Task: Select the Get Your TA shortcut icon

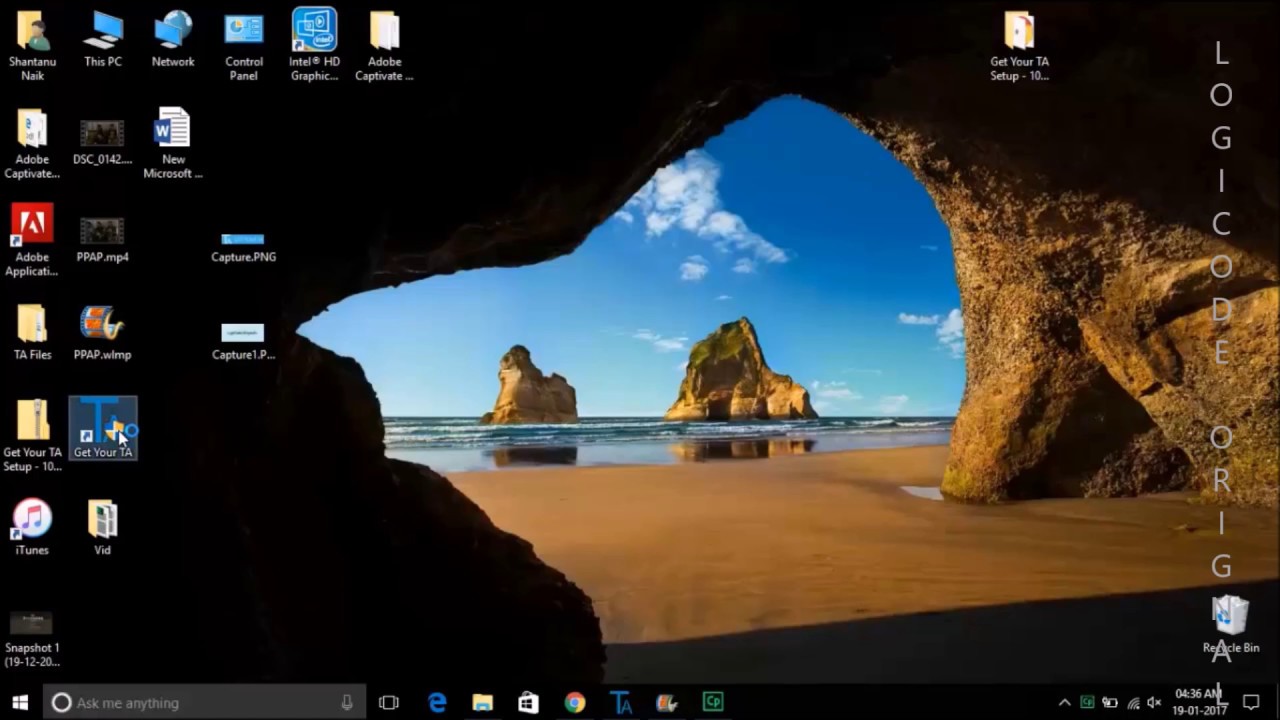Action: point(102,429)
